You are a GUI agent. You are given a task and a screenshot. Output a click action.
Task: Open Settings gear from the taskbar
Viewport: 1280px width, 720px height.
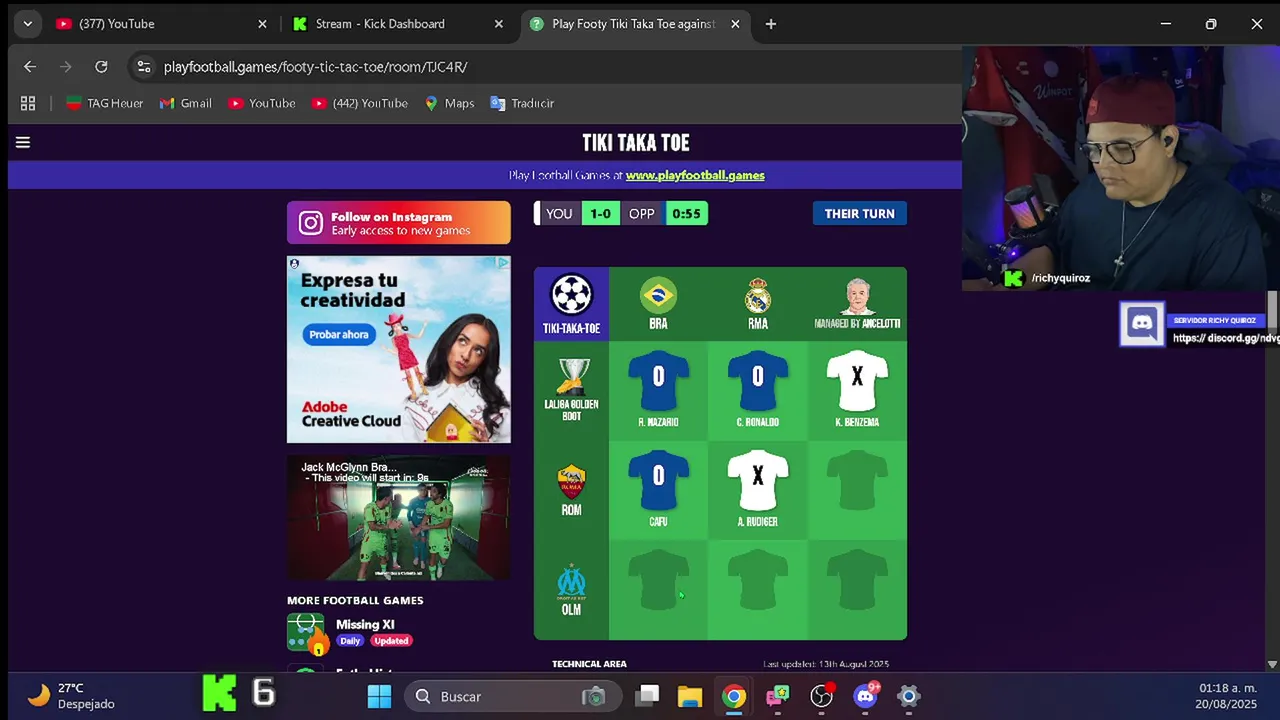[908, 696]
